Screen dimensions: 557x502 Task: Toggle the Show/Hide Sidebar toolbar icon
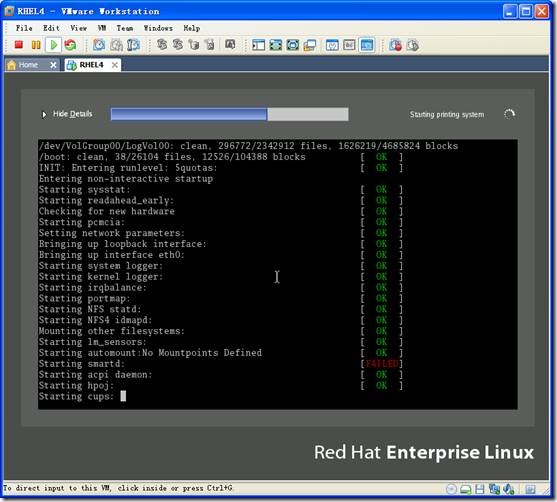pyautogui.click(x=259, y=45)
